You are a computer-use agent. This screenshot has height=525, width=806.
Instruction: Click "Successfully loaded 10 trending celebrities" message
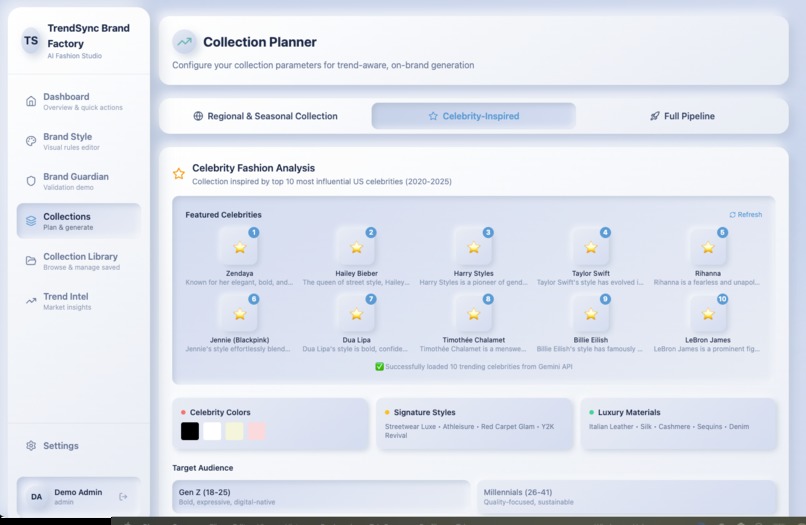[x=473, y=367]
